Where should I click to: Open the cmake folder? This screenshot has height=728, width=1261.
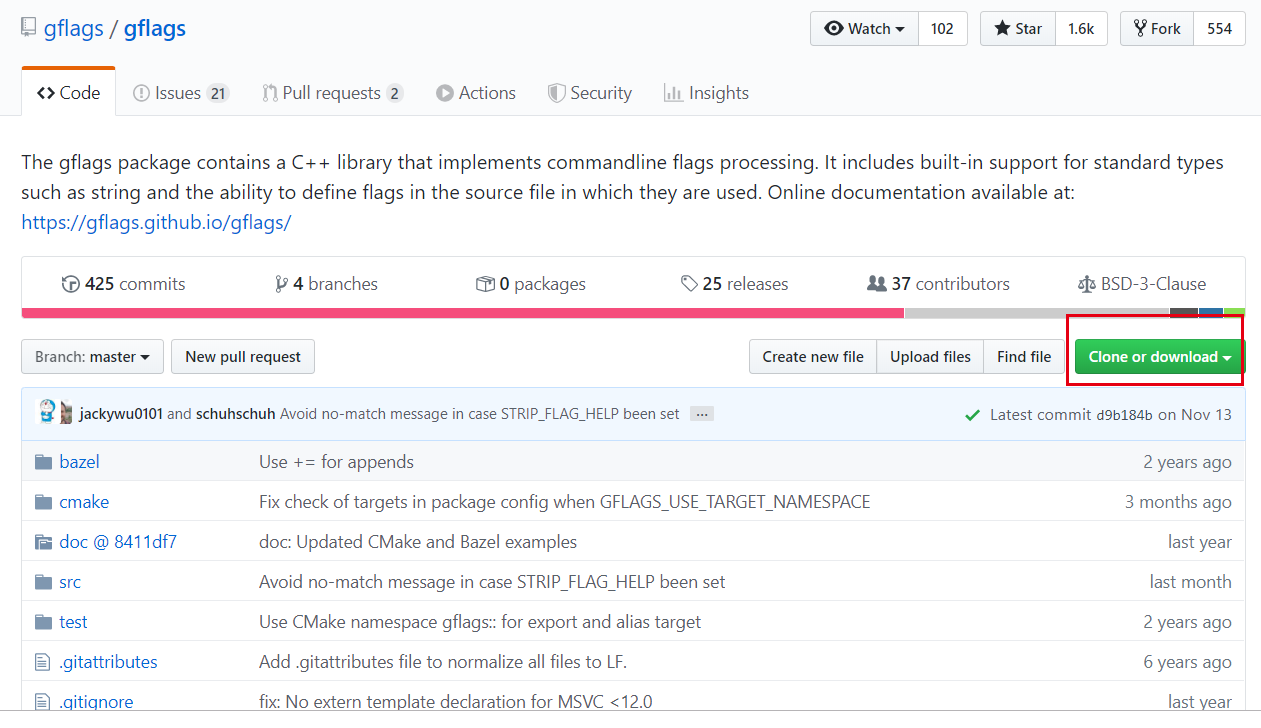(x=84, y=502)
